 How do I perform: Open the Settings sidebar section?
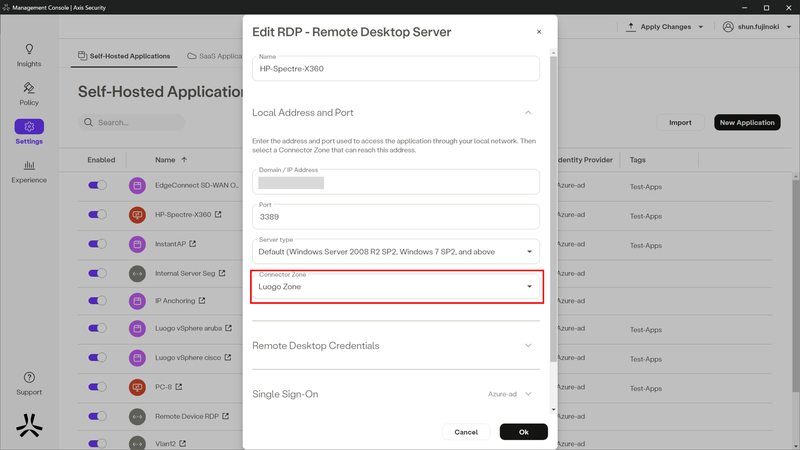coord(29,132)
